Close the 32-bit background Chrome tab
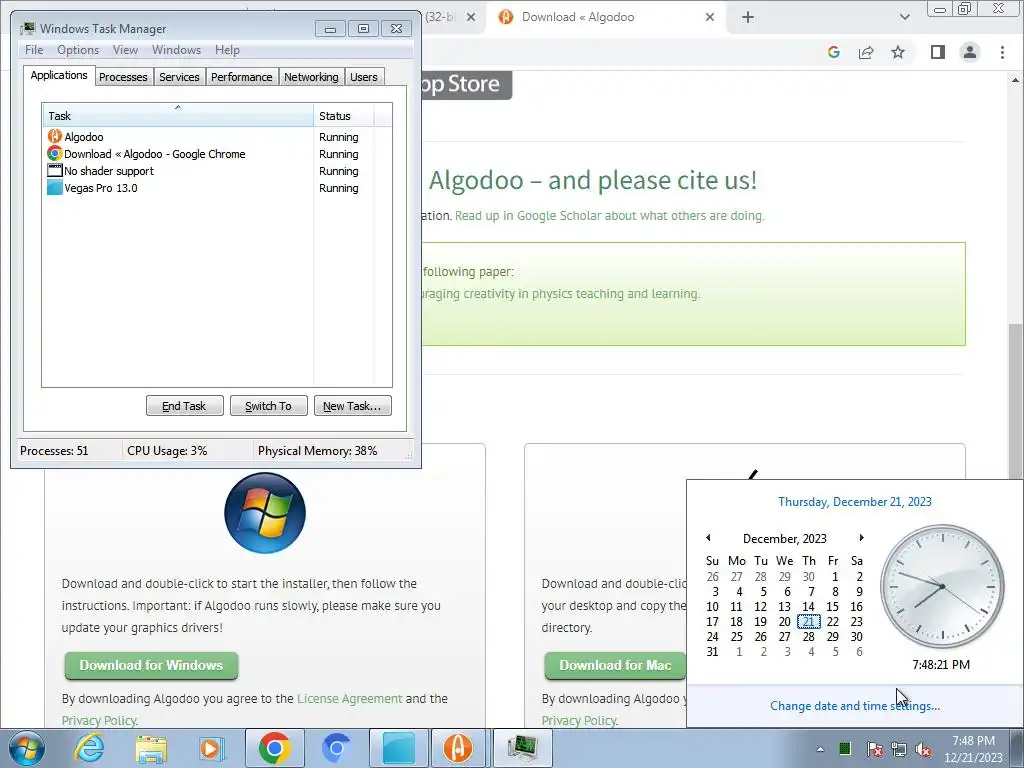This screenshot has width=1024, height=768. 471,17
